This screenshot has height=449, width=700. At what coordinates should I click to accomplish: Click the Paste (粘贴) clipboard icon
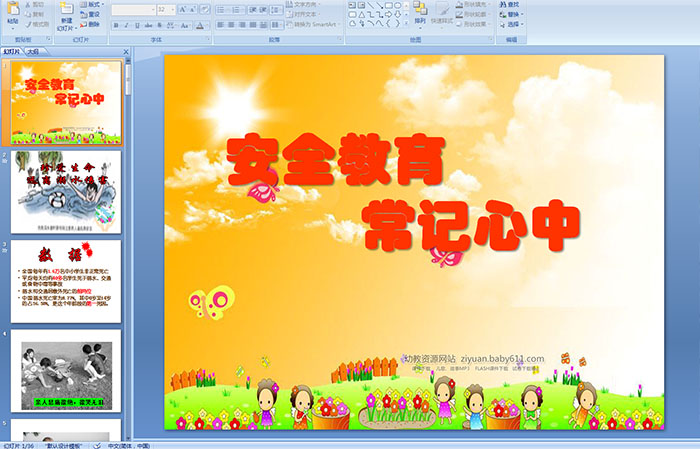pyautogui.click(x=13, y=8)
